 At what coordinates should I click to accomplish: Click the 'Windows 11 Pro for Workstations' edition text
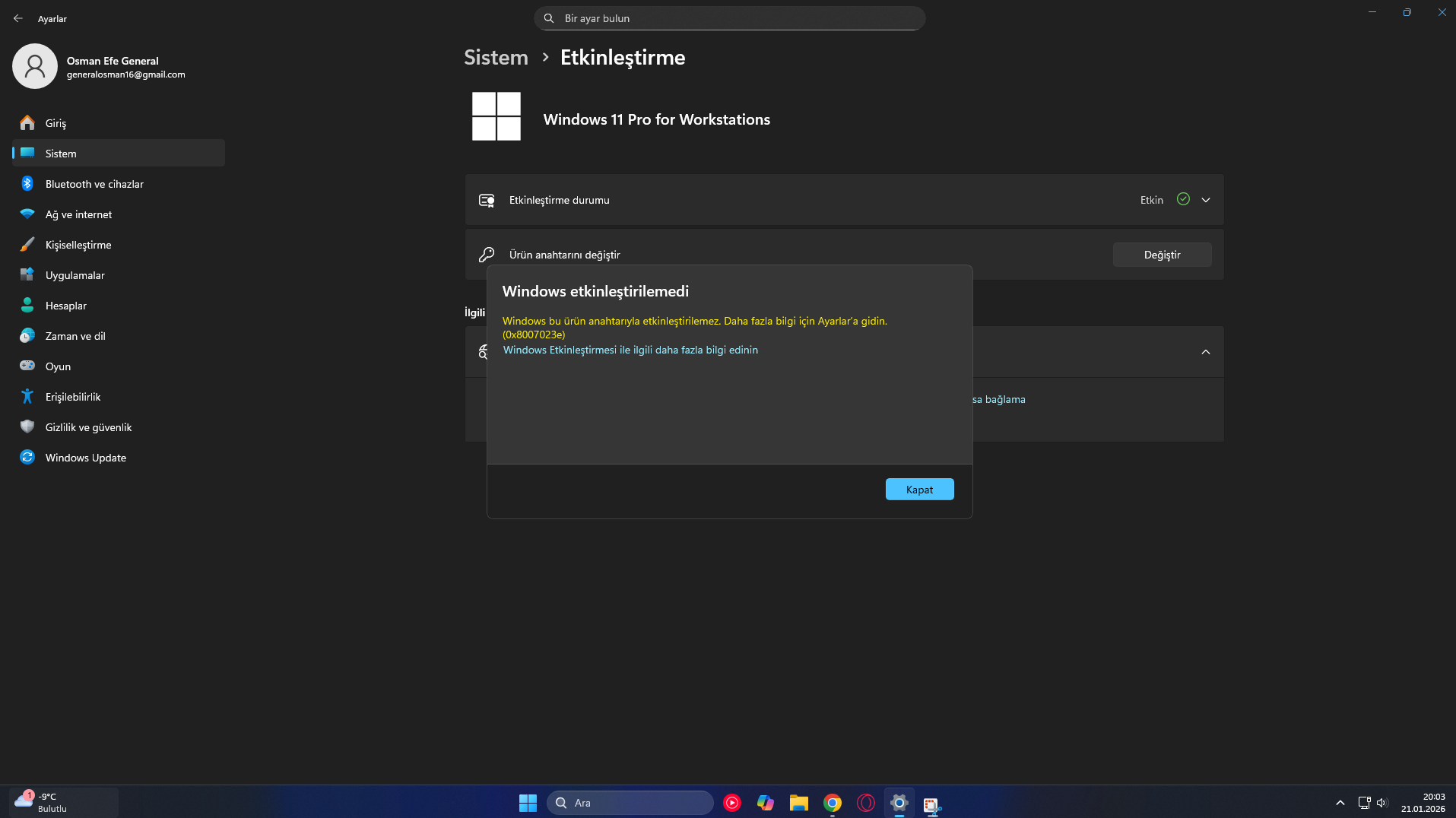tap(656, 119)
